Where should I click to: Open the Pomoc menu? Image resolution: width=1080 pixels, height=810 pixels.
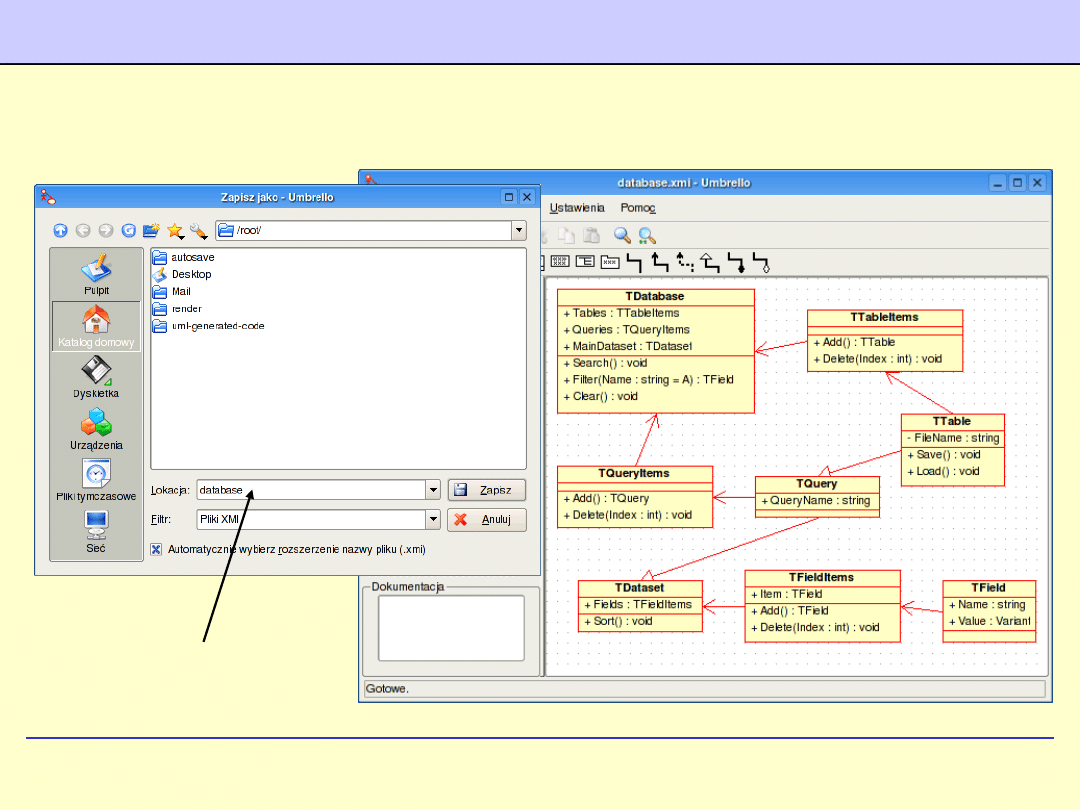tap(638, 208)
